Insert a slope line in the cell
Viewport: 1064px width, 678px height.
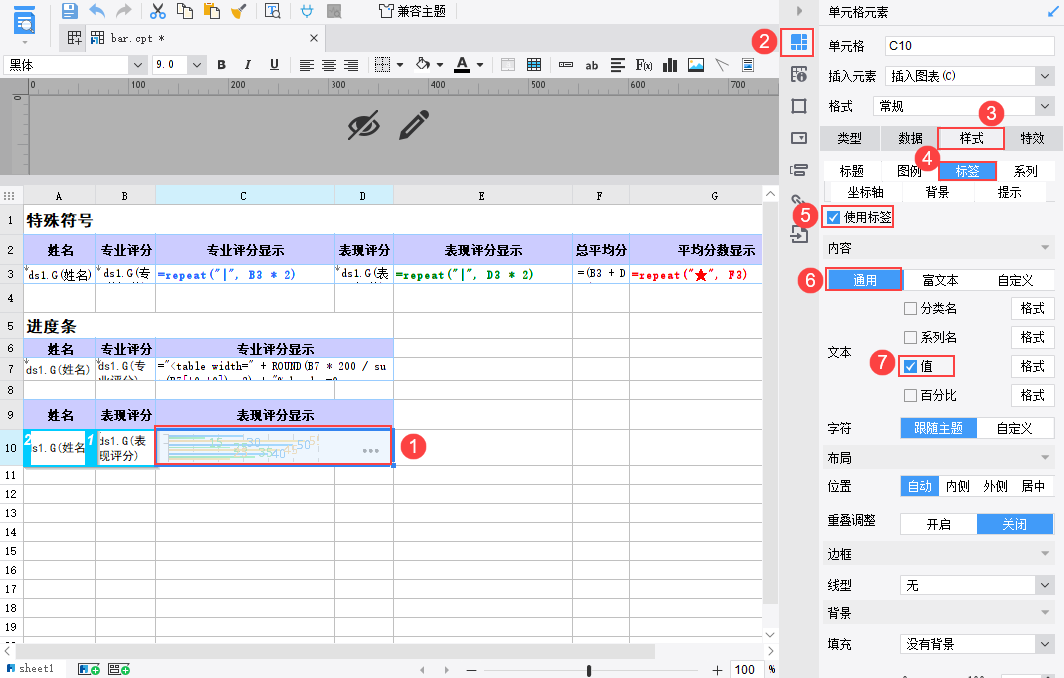coord(721,65)
